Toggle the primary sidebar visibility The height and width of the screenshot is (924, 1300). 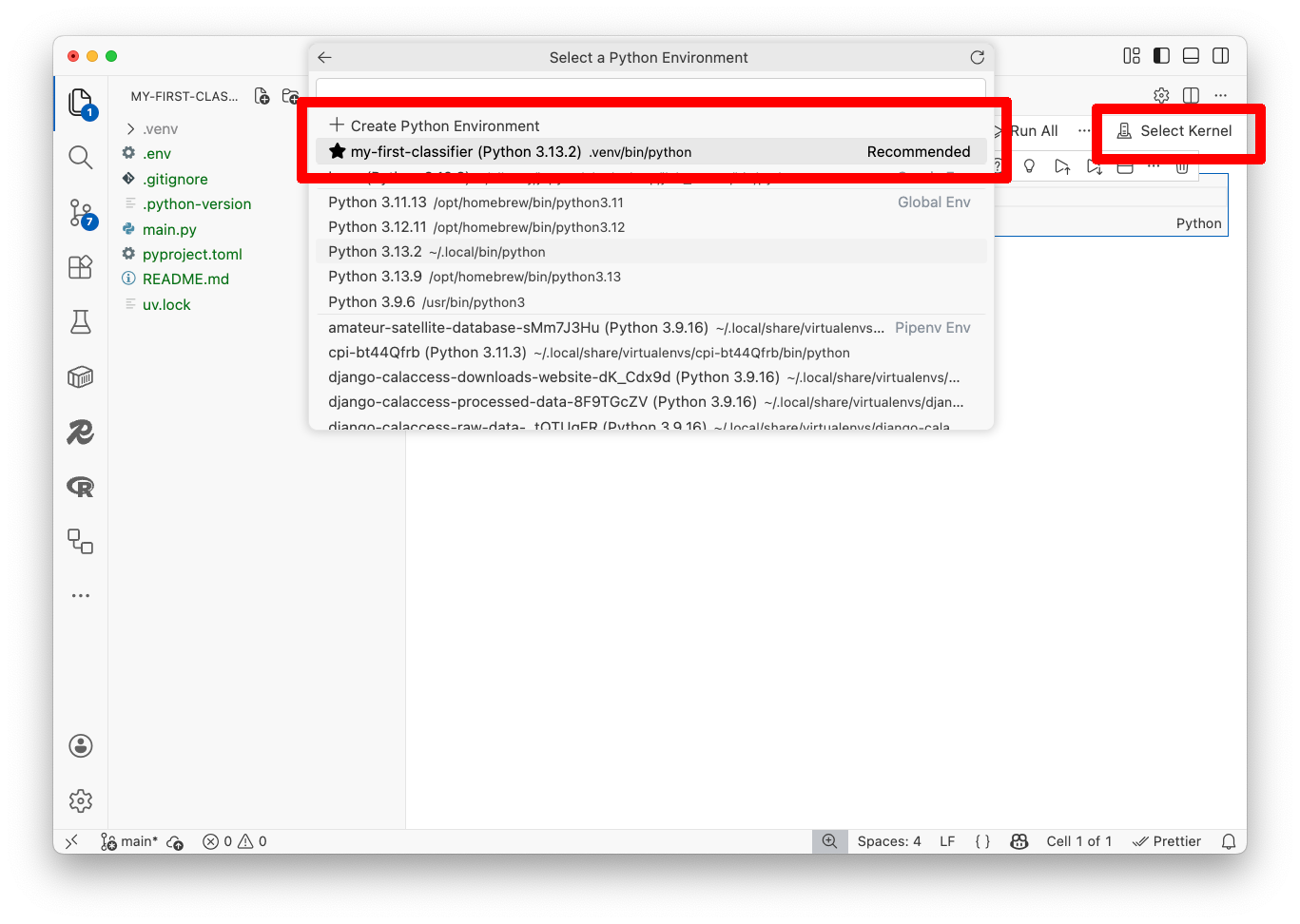pyautogui.click(x=1161, y=55)
